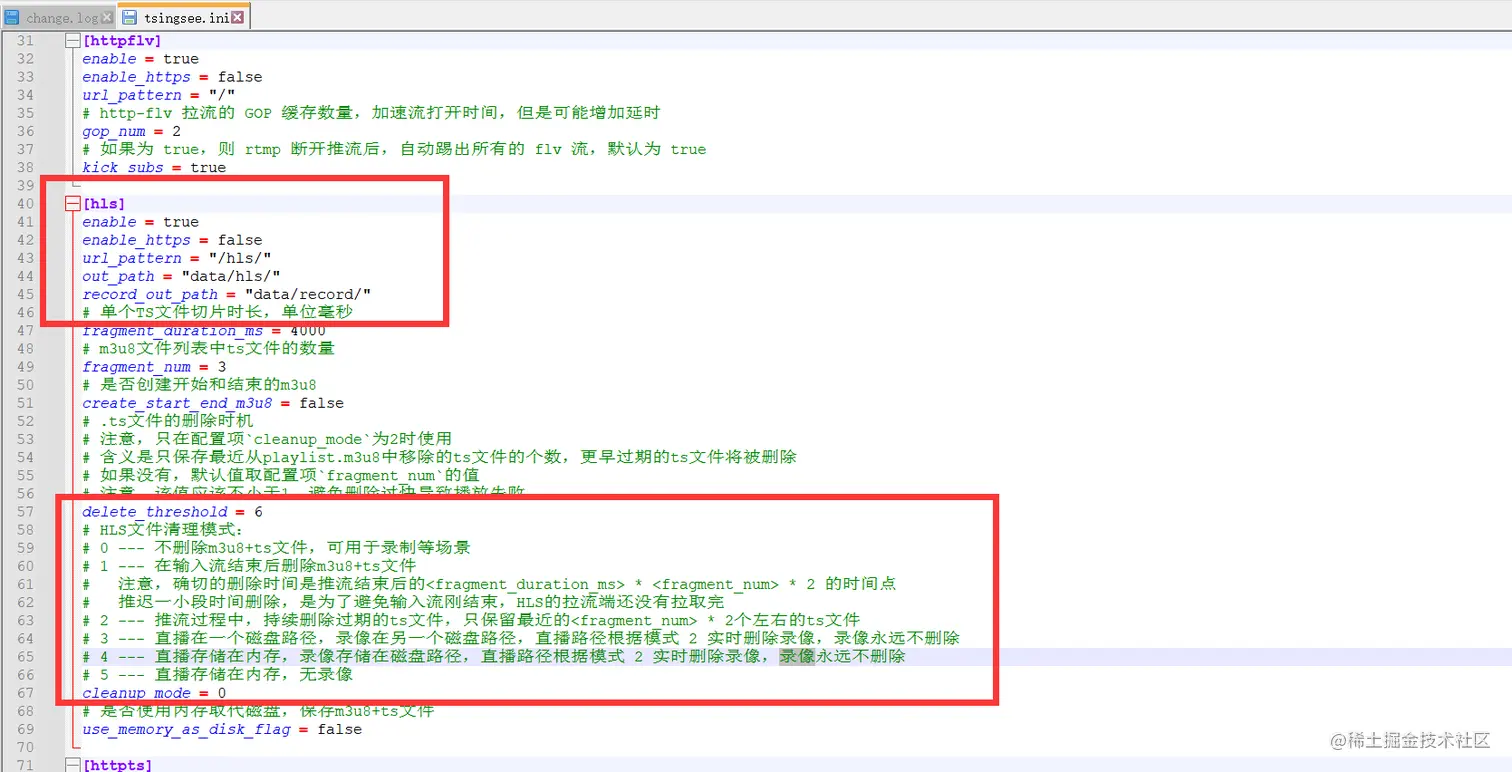The width and height of the screenshot is (1512, 772).
Task: Click the highlighted word 录像 on line 65
Action: tap(798, 657)
